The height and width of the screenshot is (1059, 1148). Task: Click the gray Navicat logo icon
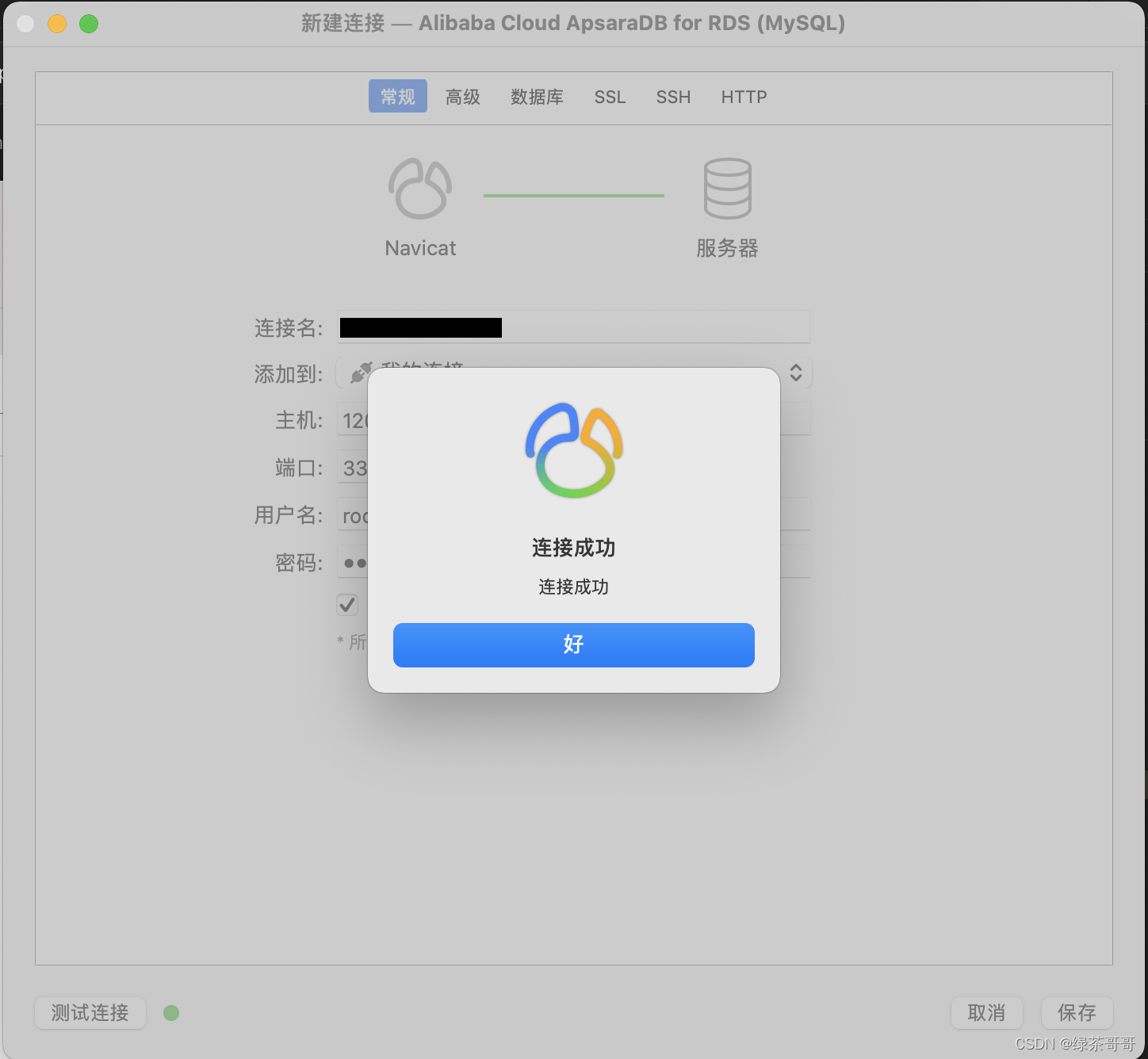point(420,189)
